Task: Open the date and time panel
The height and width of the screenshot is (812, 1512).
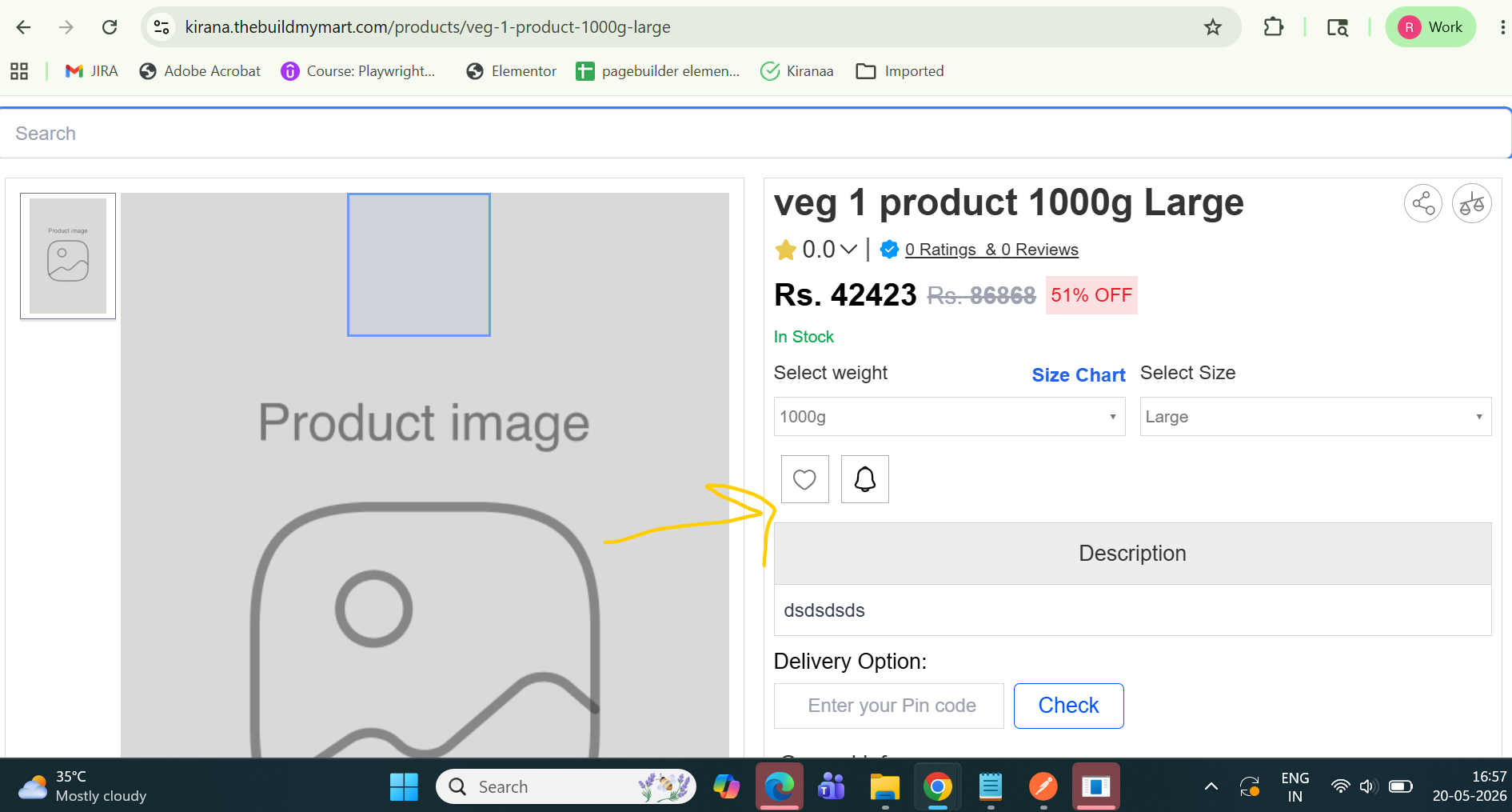Action: (1470, 787)
